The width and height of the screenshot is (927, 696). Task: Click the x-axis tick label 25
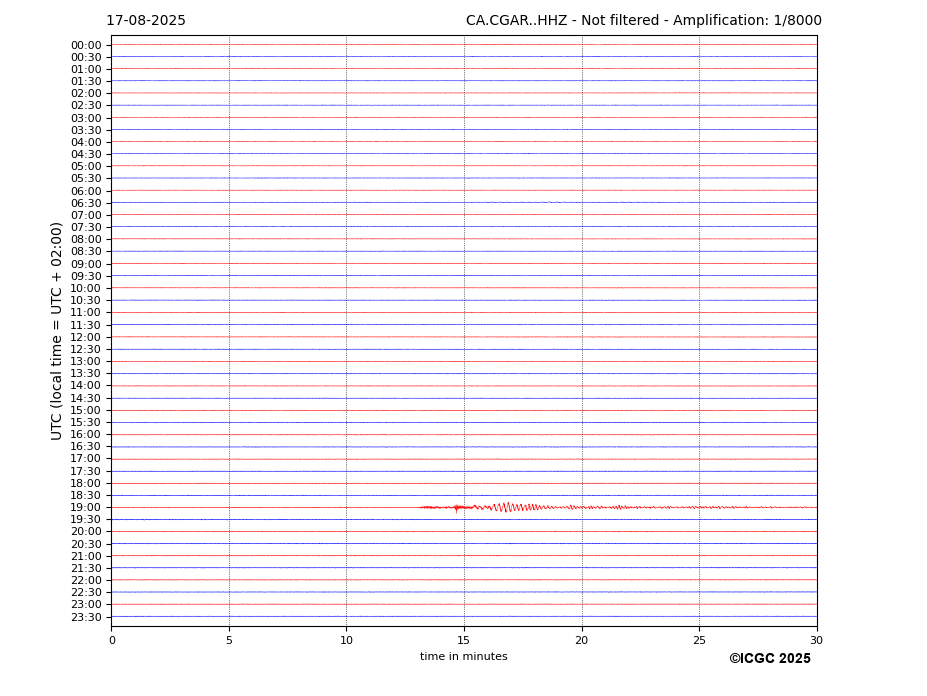click(699, 640)
